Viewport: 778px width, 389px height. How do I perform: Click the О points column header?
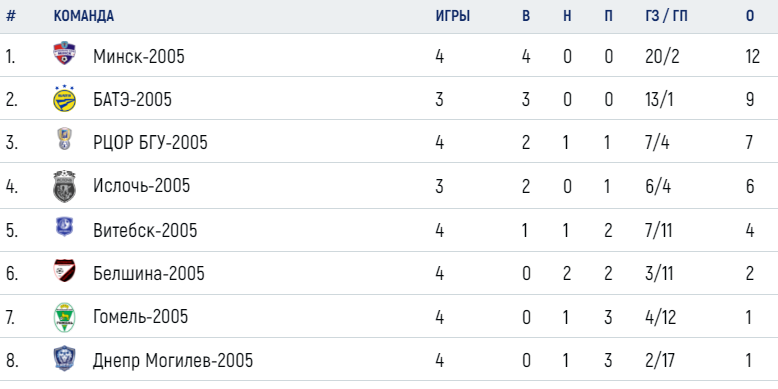[750, 16]
